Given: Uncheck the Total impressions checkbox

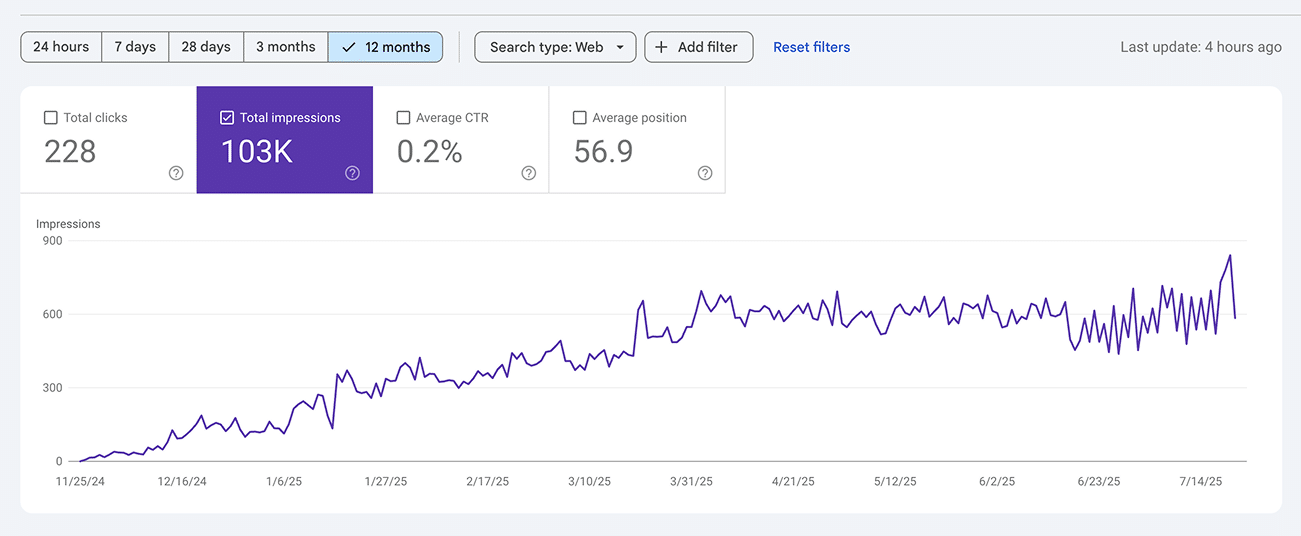Looking at the screenshot, I should click(227, 118).
